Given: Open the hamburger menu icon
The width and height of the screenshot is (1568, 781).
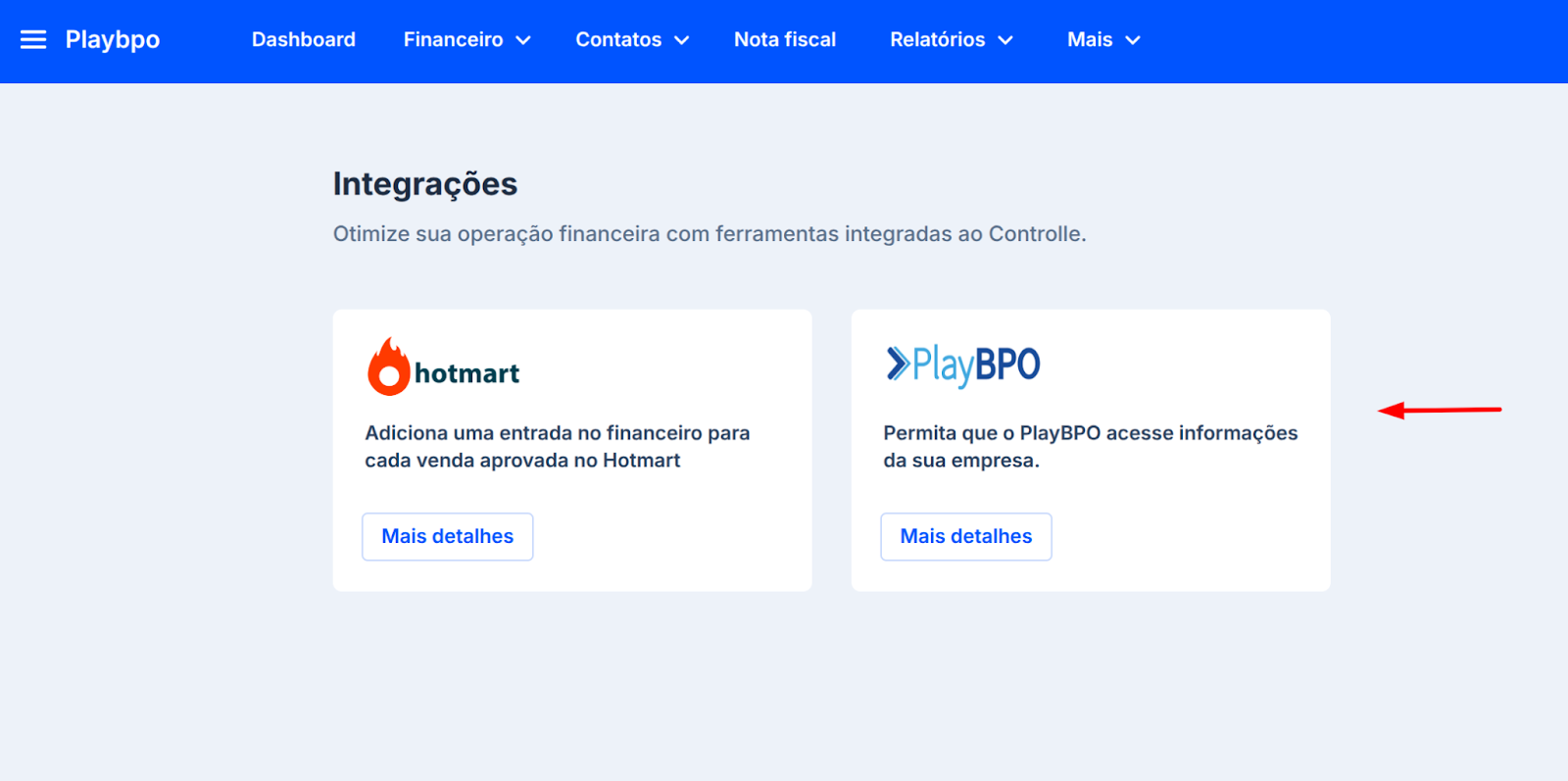Looking at the screenshot, I should pyautogui.click(x=33, y=39).
